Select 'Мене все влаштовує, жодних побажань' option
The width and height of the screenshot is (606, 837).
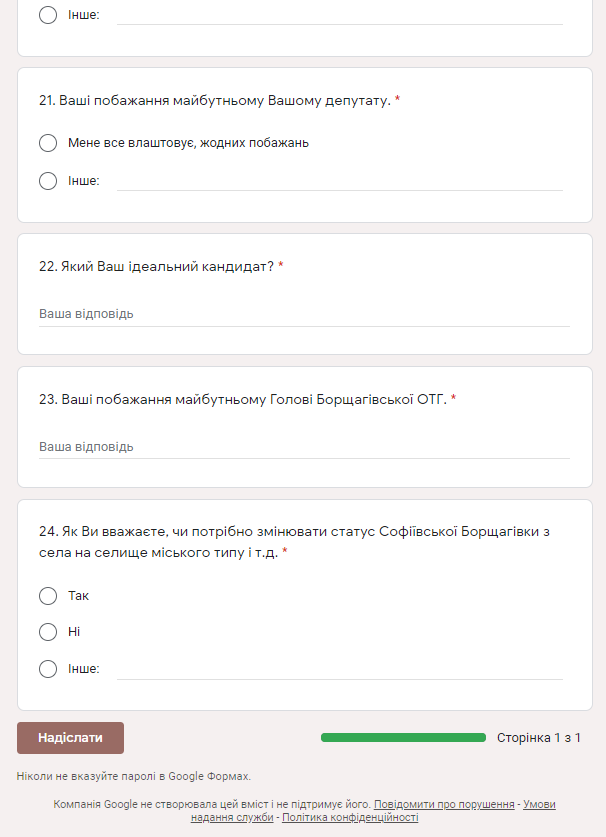(48, 143)
